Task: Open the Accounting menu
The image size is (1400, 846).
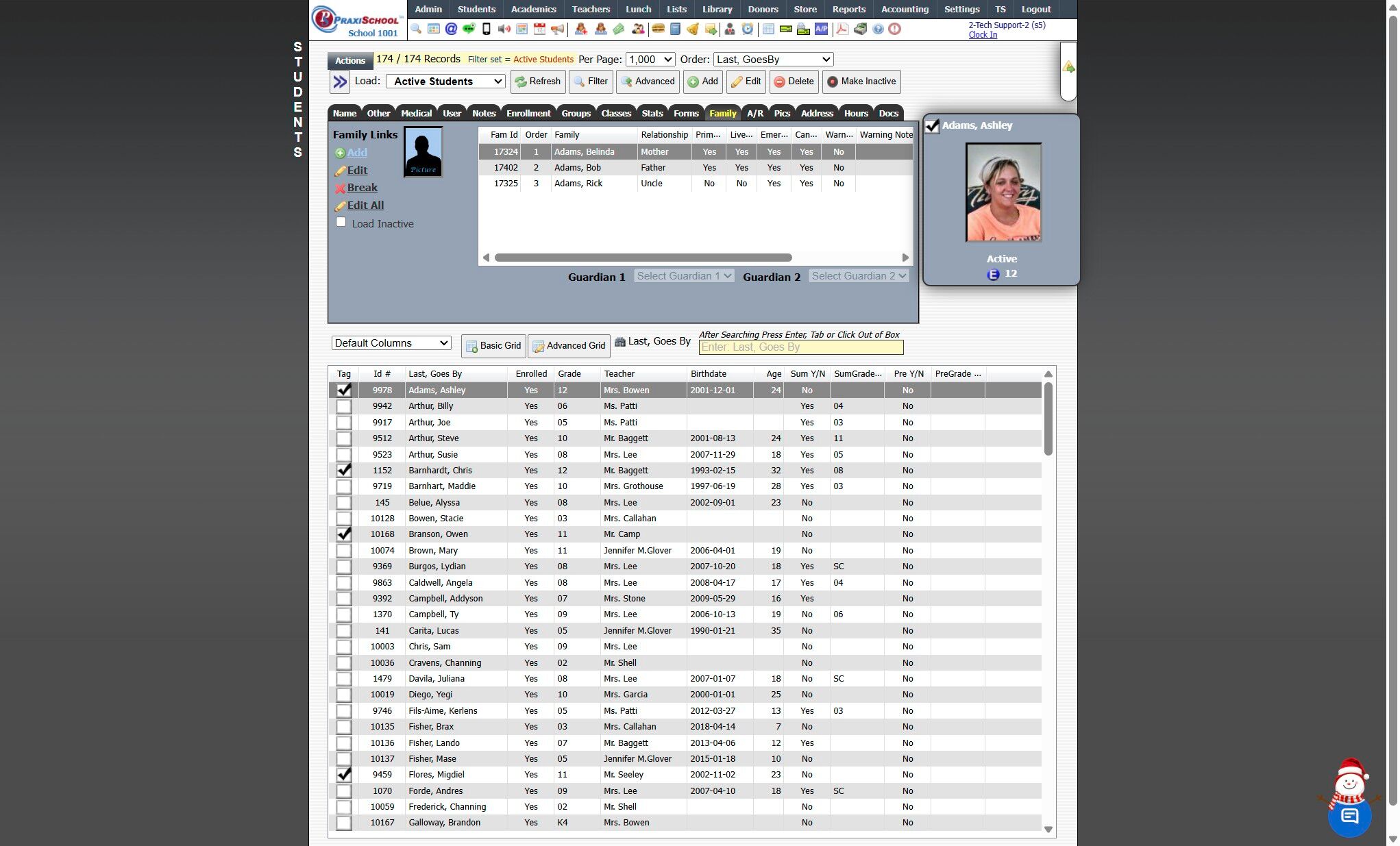Action: 905,10
